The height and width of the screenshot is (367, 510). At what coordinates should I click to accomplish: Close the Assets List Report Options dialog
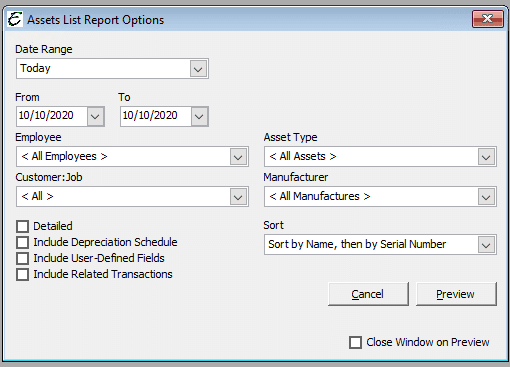pyautogui.click(x=488, y=19)
